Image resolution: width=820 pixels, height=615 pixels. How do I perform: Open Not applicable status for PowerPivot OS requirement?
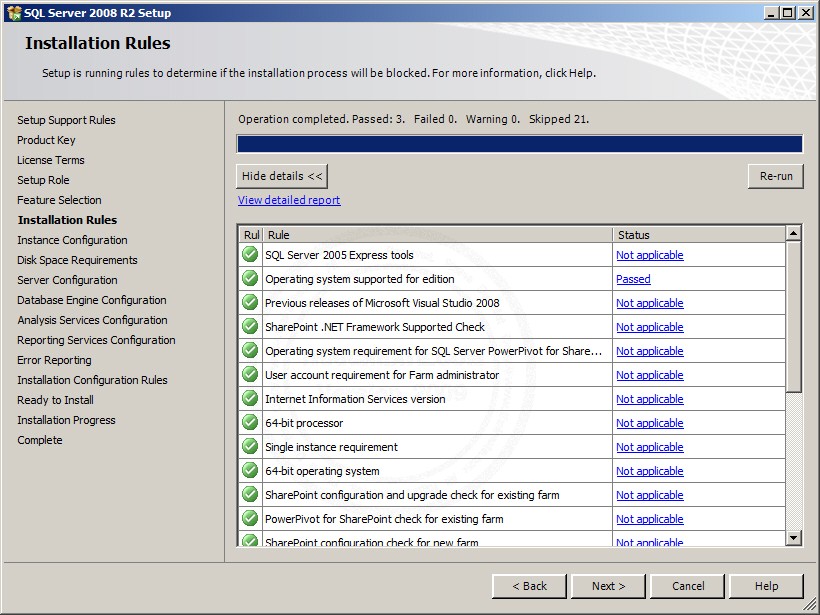[650, 351]
